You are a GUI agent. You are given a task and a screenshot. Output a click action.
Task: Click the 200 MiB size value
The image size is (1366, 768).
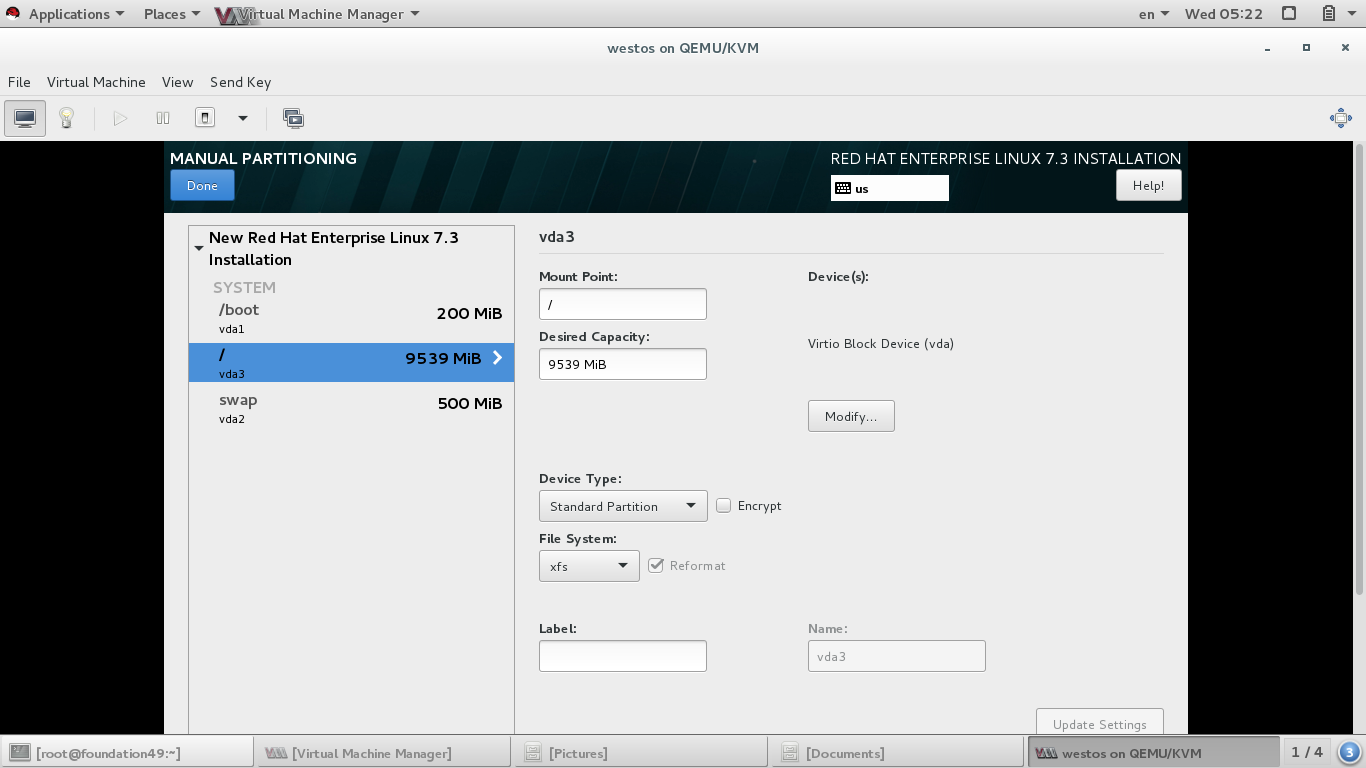click(x=469, y=313)
